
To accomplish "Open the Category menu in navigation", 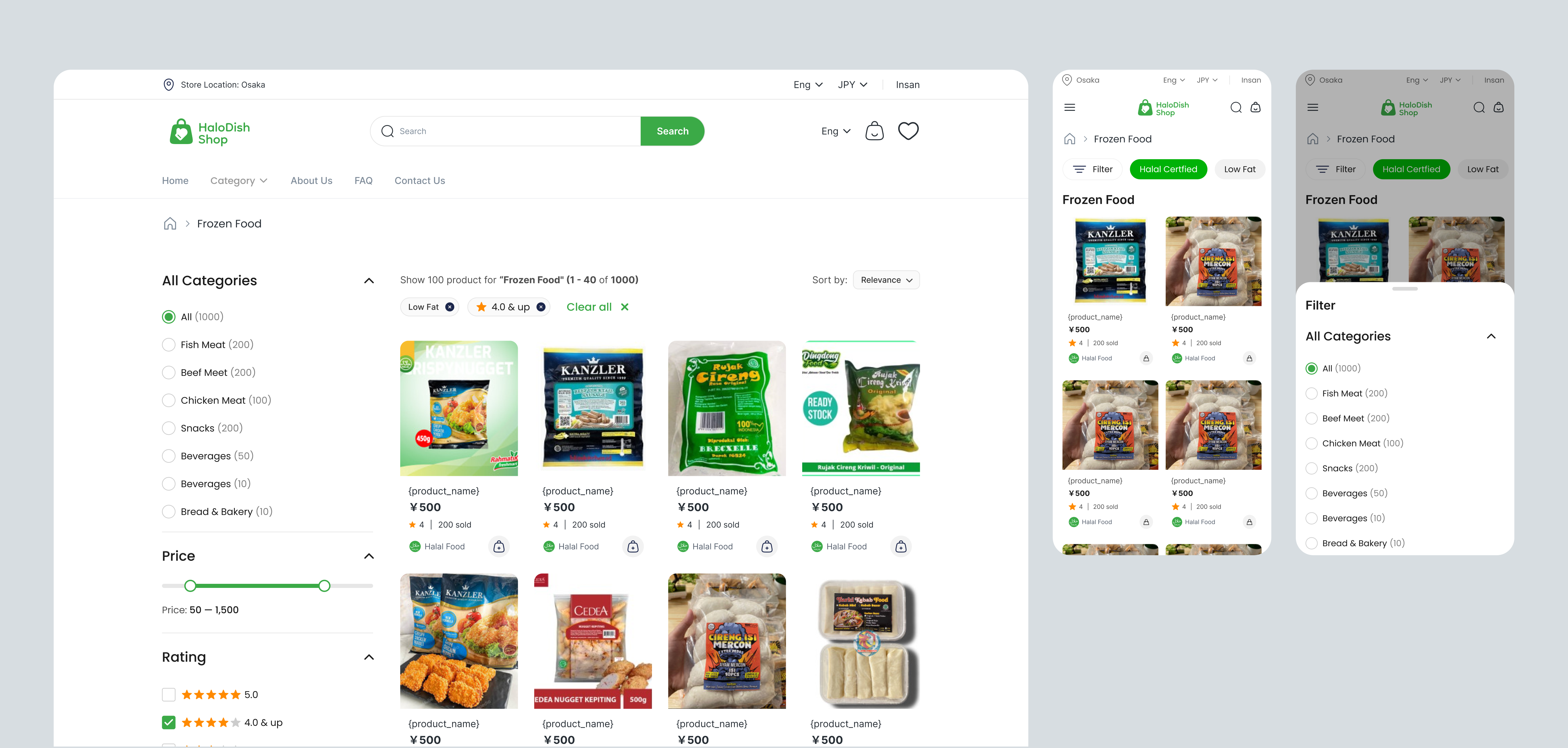I will coord(239,181).
